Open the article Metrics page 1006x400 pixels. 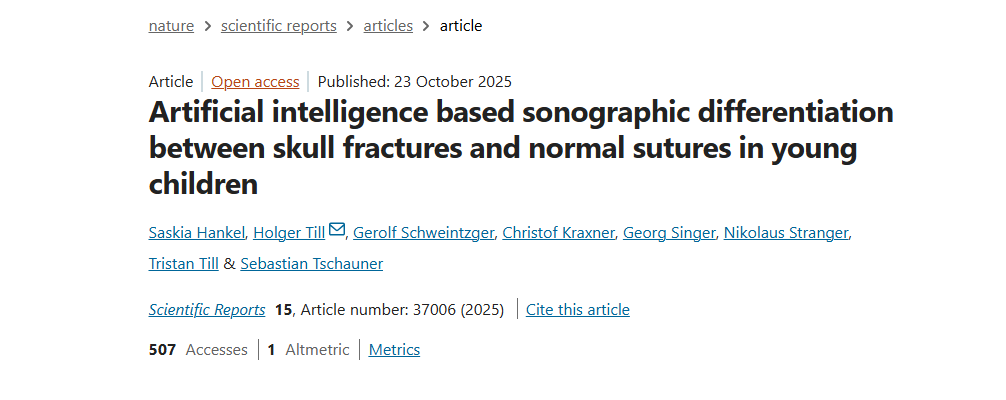coord(394,350)
